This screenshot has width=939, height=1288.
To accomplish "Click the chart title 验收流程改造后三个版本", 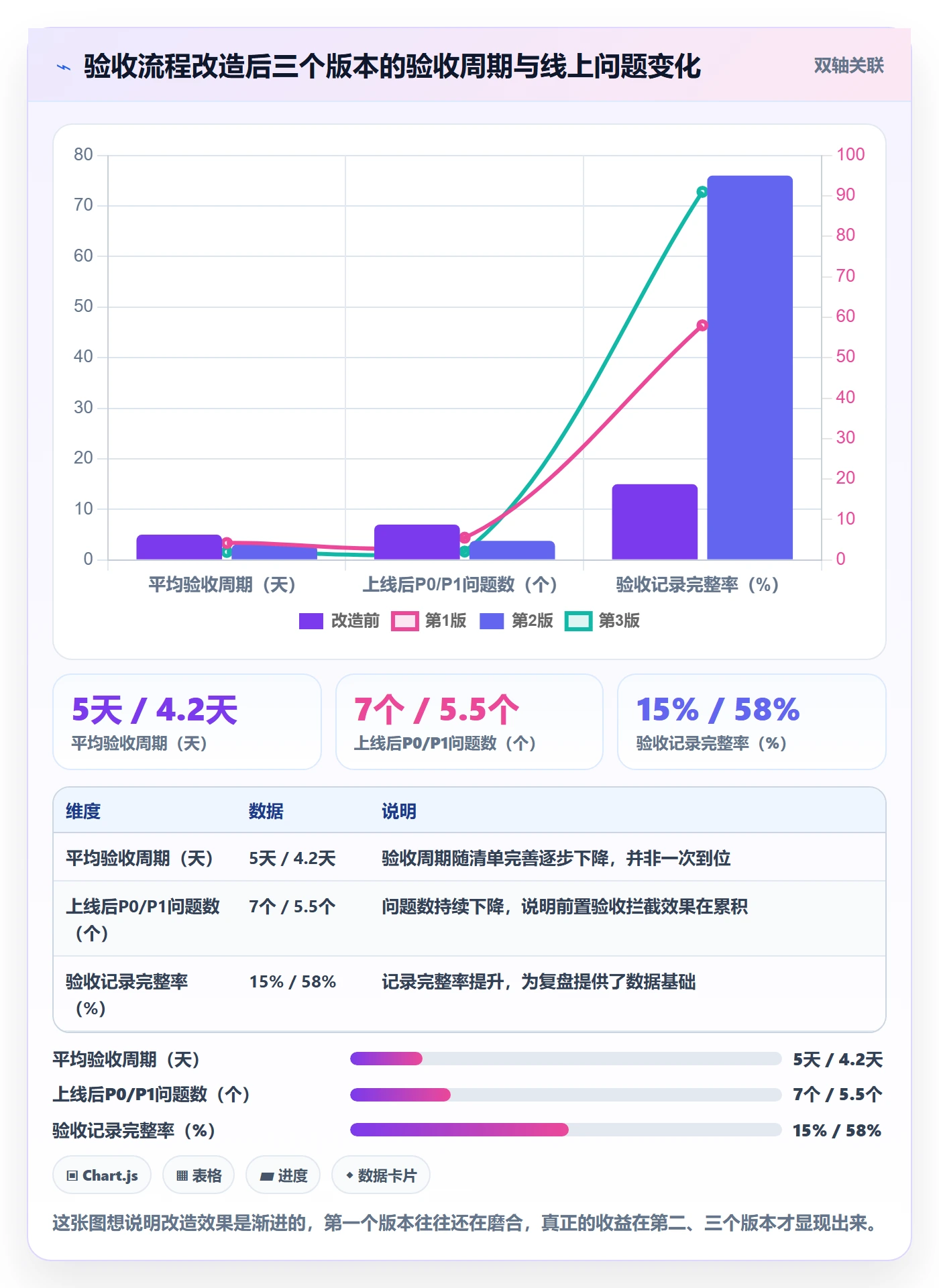I will pos(392,67).
